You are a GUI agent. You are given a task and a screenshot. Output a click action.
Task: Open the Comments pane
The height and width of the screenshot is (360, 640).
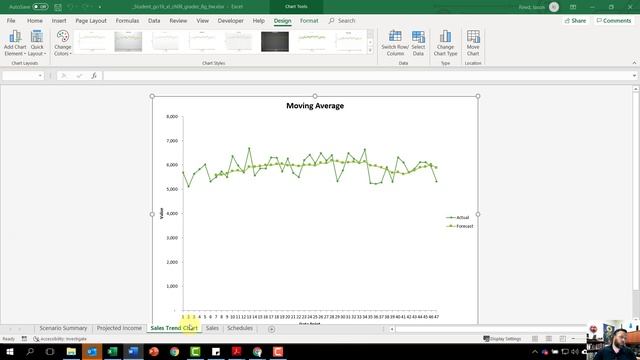click(x=614, y=20)
